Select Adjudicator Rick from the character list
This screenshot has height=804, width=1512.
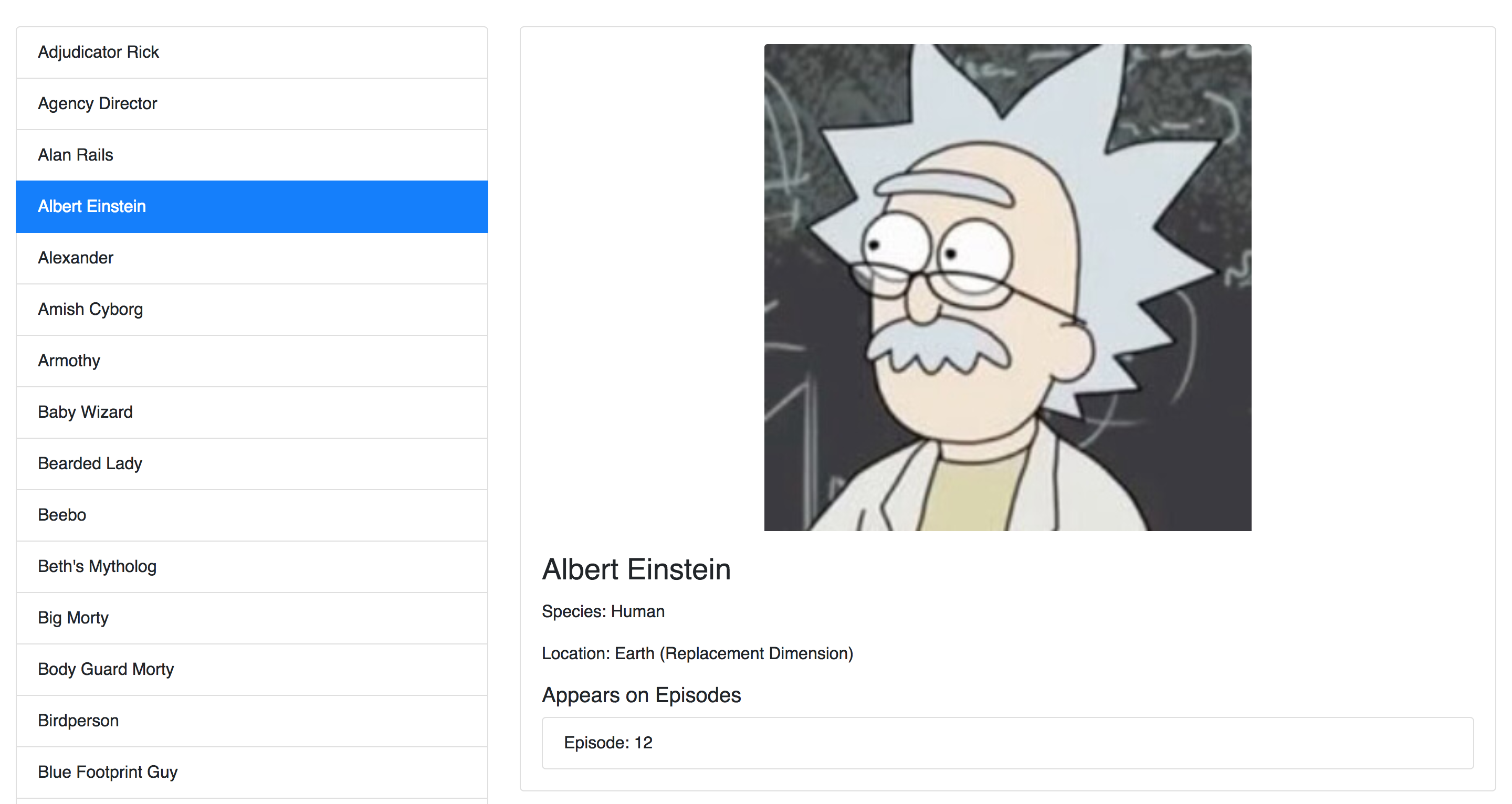click(x=252, y=52)
